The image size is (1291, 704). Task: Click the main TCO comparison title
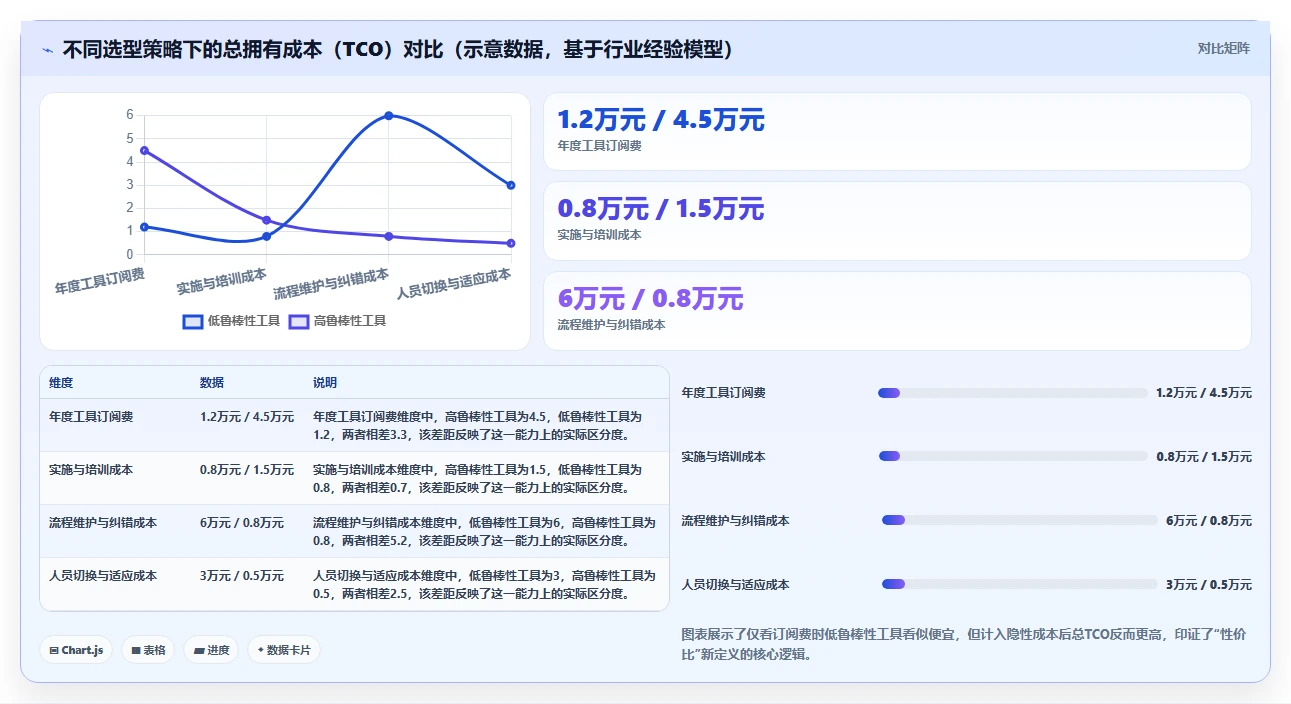(398, 49)
